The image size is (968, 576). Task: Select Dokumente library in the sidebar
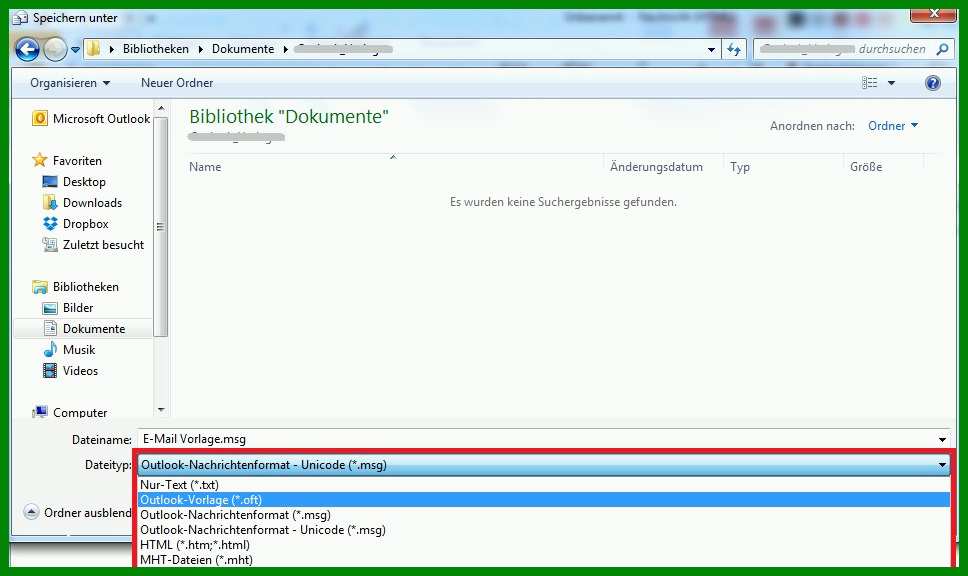point(94,328)
